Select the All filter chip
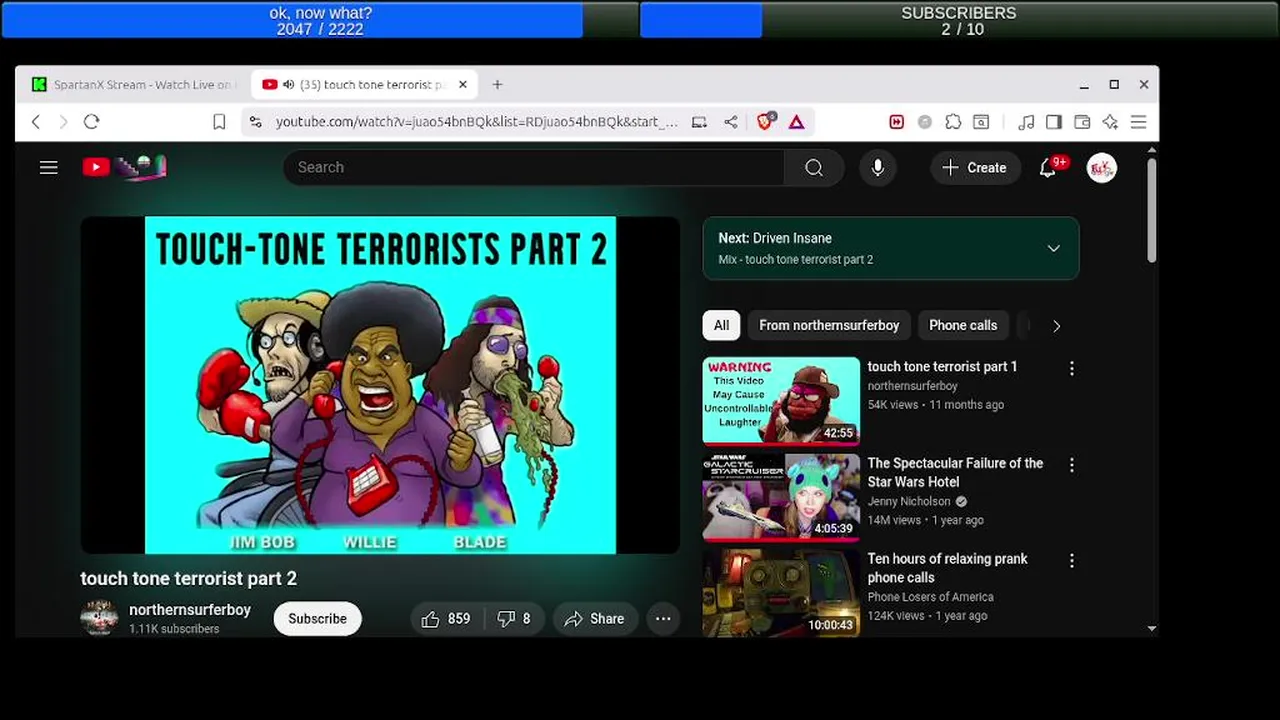Image resolution: width=1280 pixels, height=720 pixels. coord(721,325)
